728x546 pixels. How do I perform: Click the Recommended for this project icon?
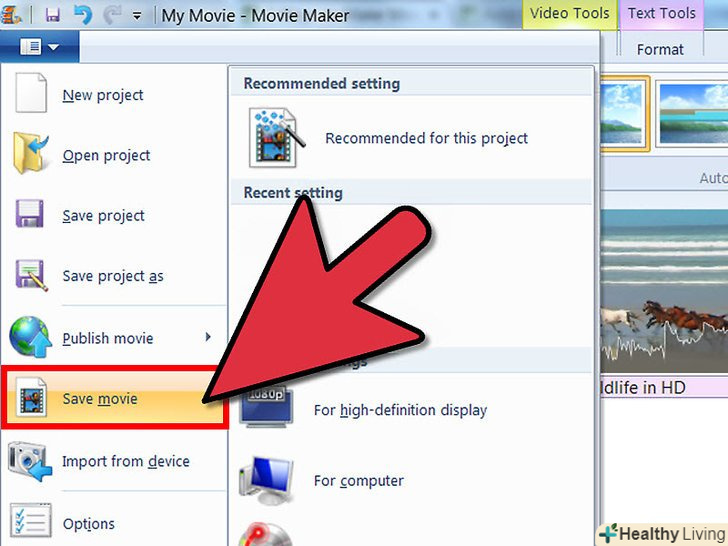[x=276, y=137]
